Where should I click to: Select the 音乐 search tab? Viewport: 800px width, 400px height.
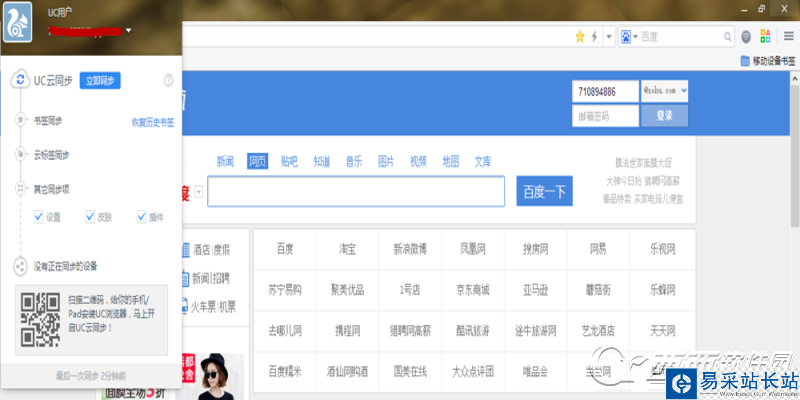354,162
